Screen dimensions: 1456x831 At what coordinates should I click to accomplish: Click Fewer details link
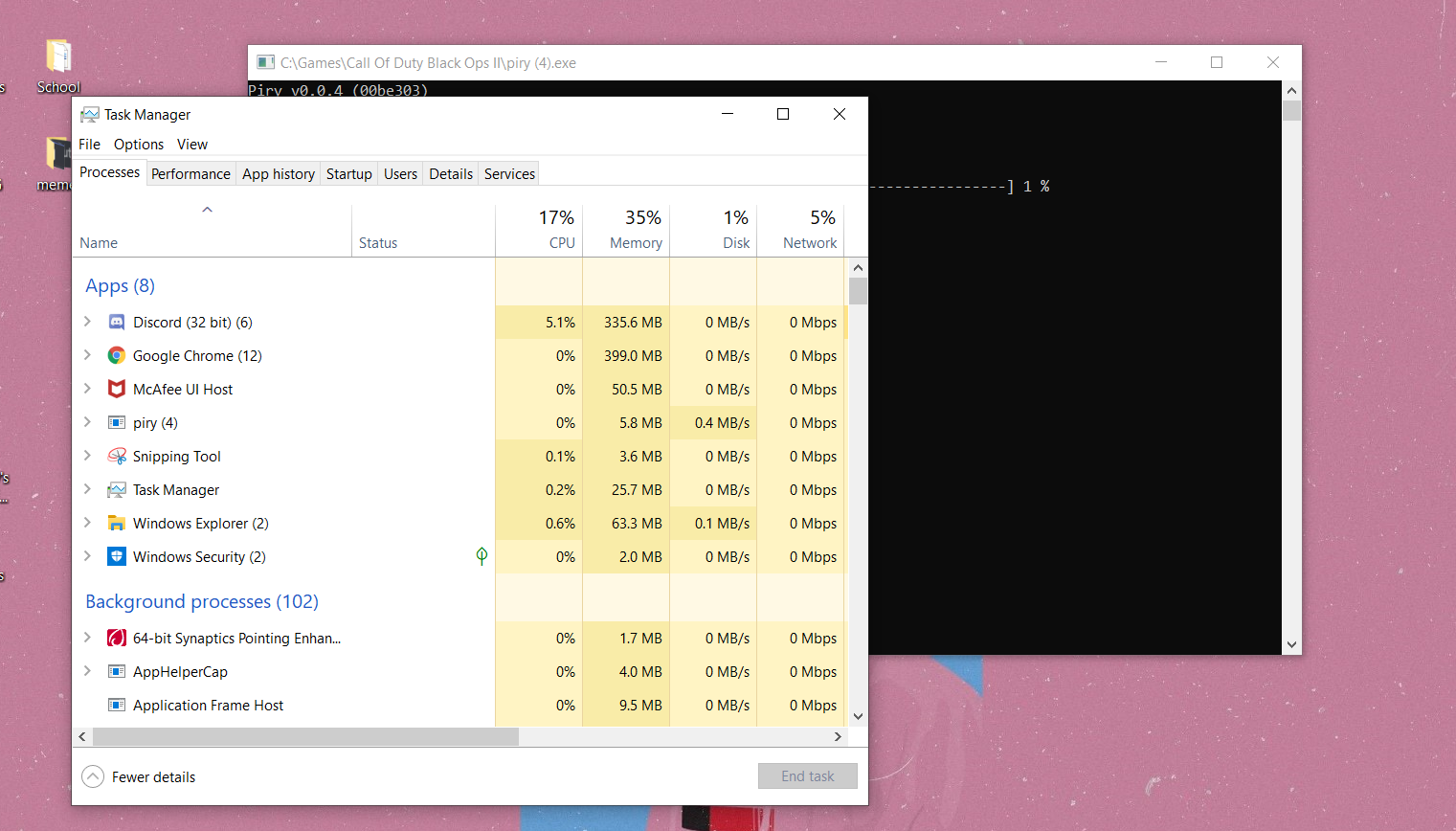pyautogui.click(x=153, y=777)
